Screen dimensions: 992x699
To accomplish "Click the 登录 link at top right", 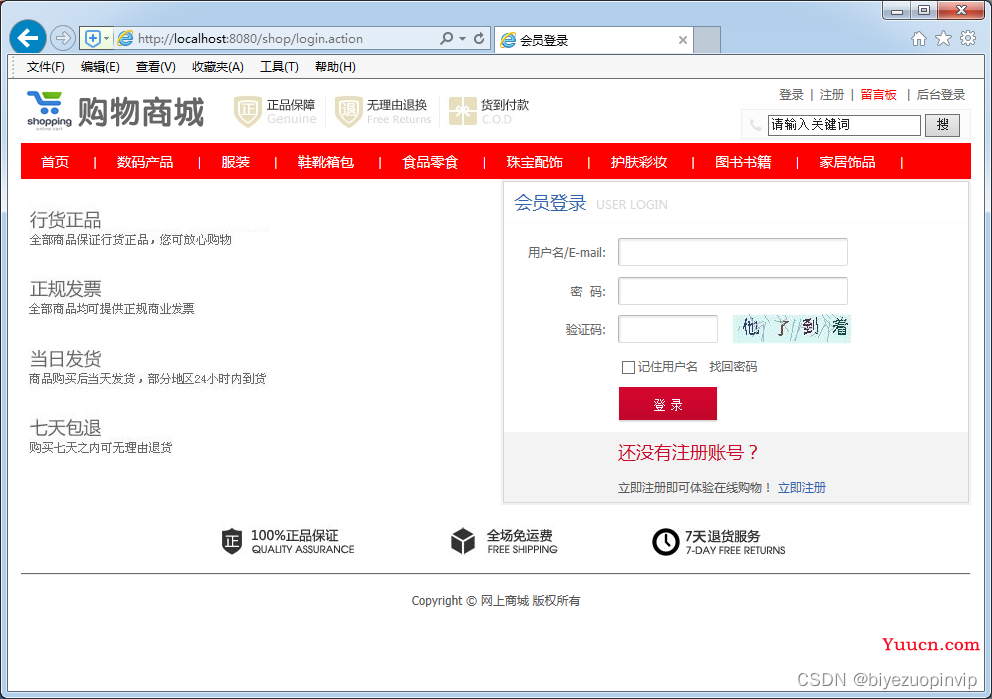I will pos(791,95).
